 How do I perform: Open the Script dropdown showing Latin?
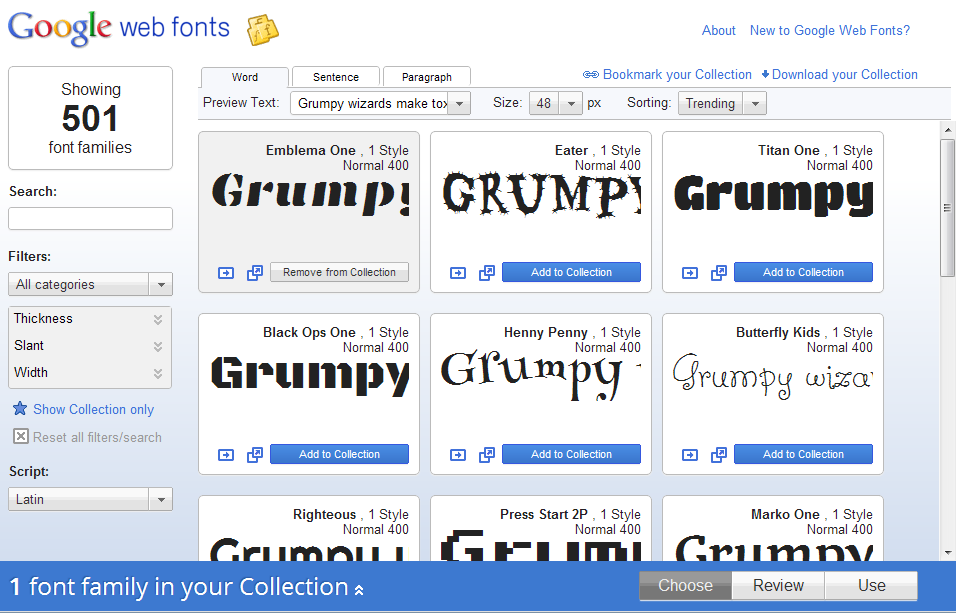(90, 499)
